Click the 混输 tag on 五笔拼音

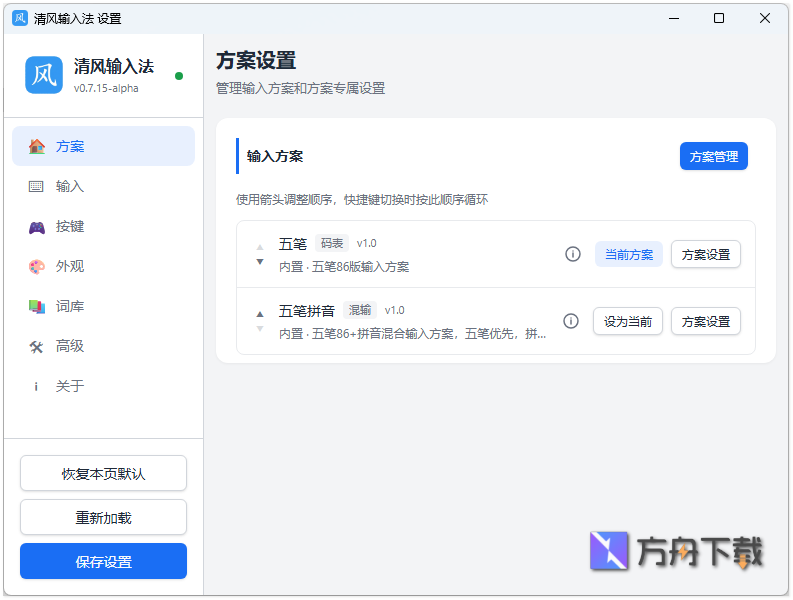pyautogui.click(x=360, y=310)
